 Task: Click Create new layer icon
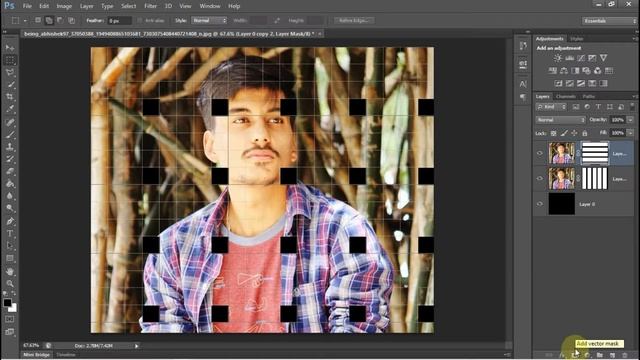pos(612,355)
